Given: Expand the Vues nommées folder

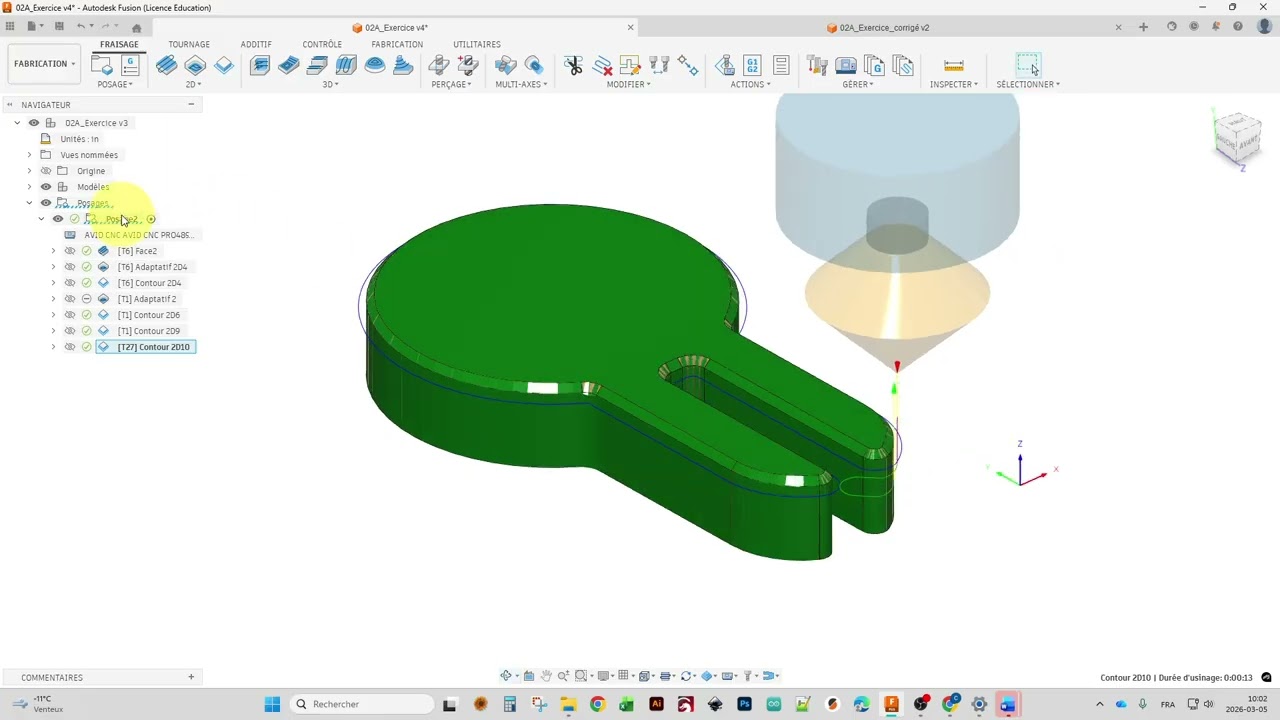Looking at the screenshot, I should pyautogui.click(x=29, y=155).
